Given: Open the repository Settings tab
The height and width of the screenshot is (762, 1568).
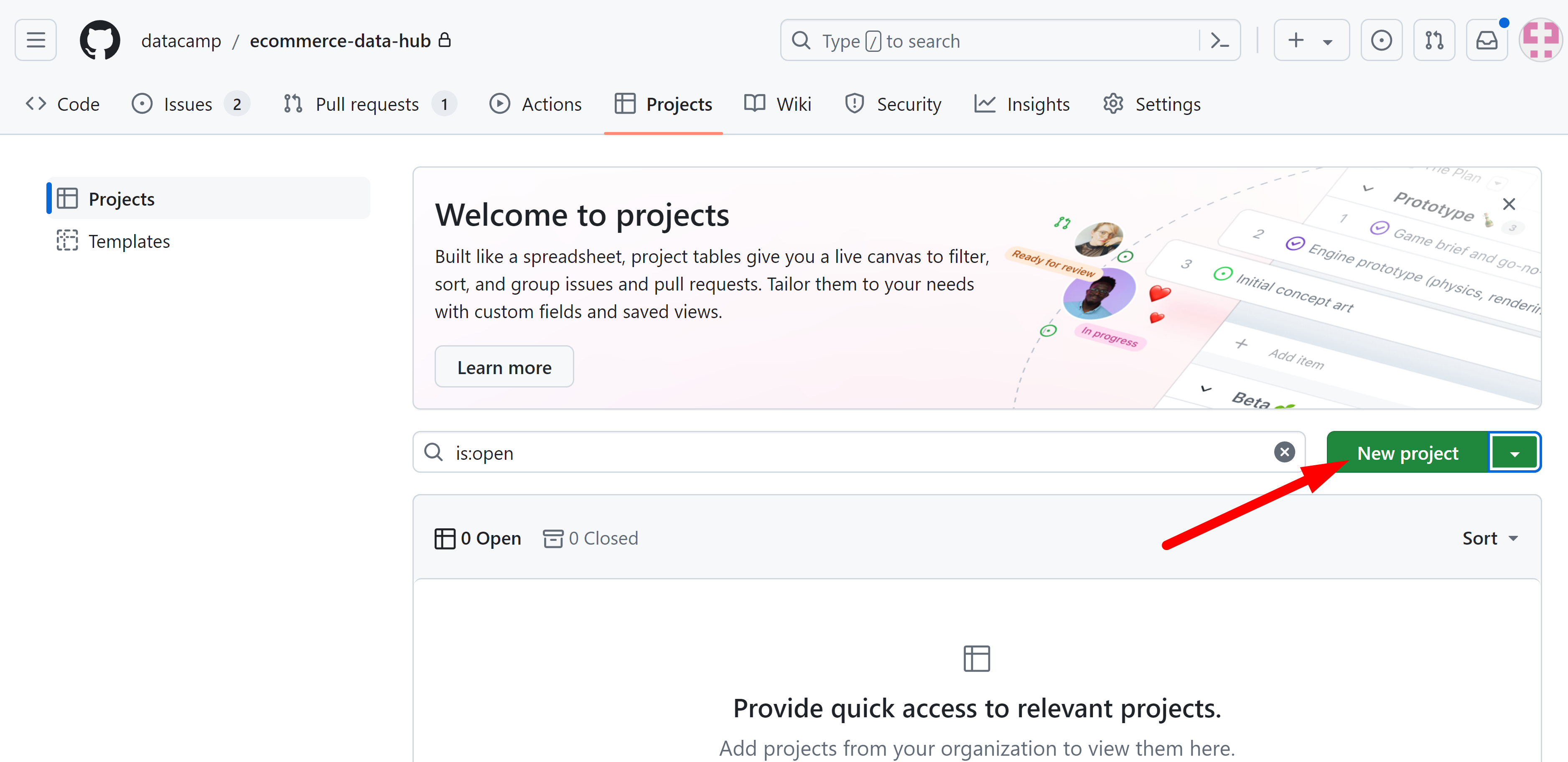Looking at the screenshot, I should point(1152,104).
